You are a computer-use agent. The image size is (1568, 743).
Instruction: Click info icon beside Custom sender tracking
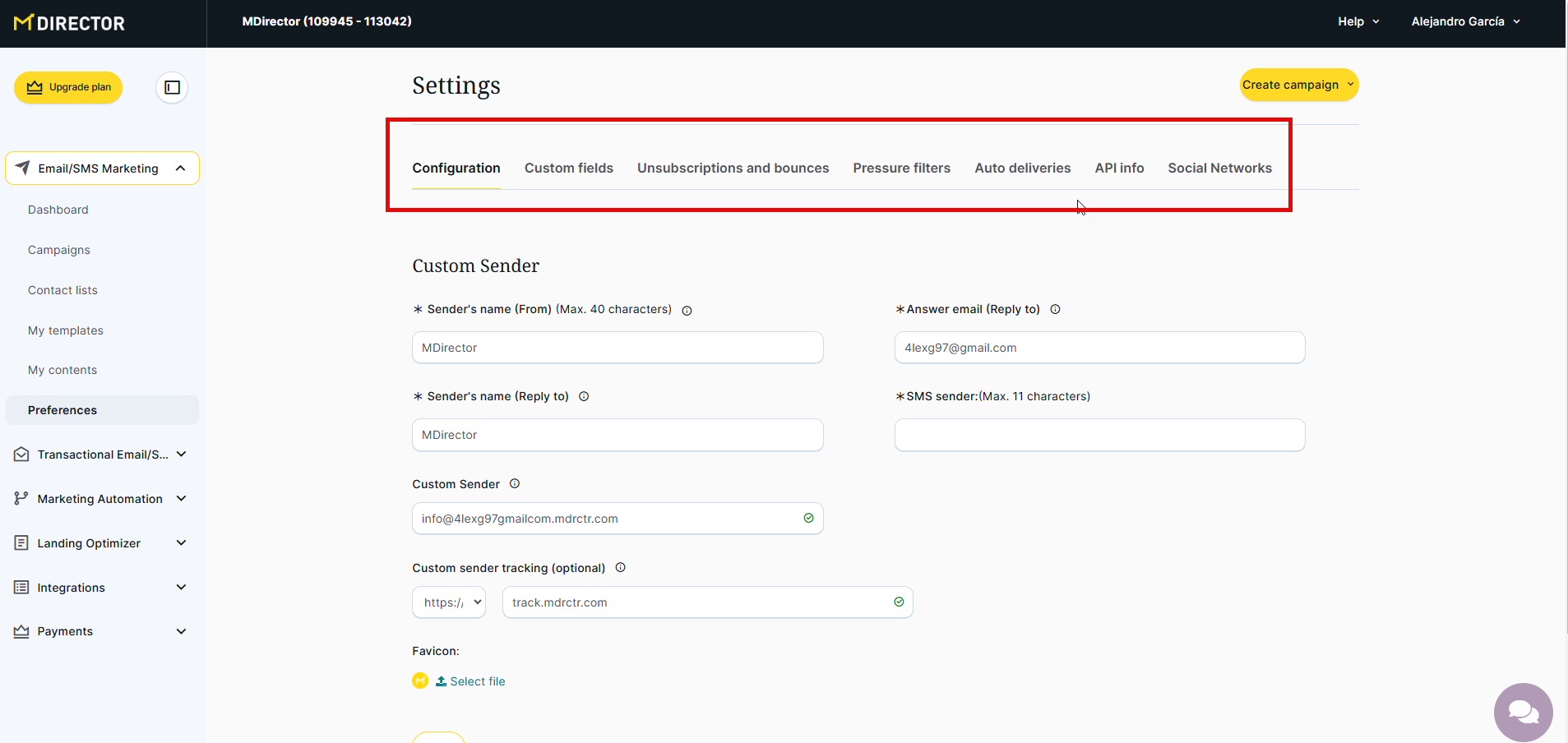[x=621, y=568]
